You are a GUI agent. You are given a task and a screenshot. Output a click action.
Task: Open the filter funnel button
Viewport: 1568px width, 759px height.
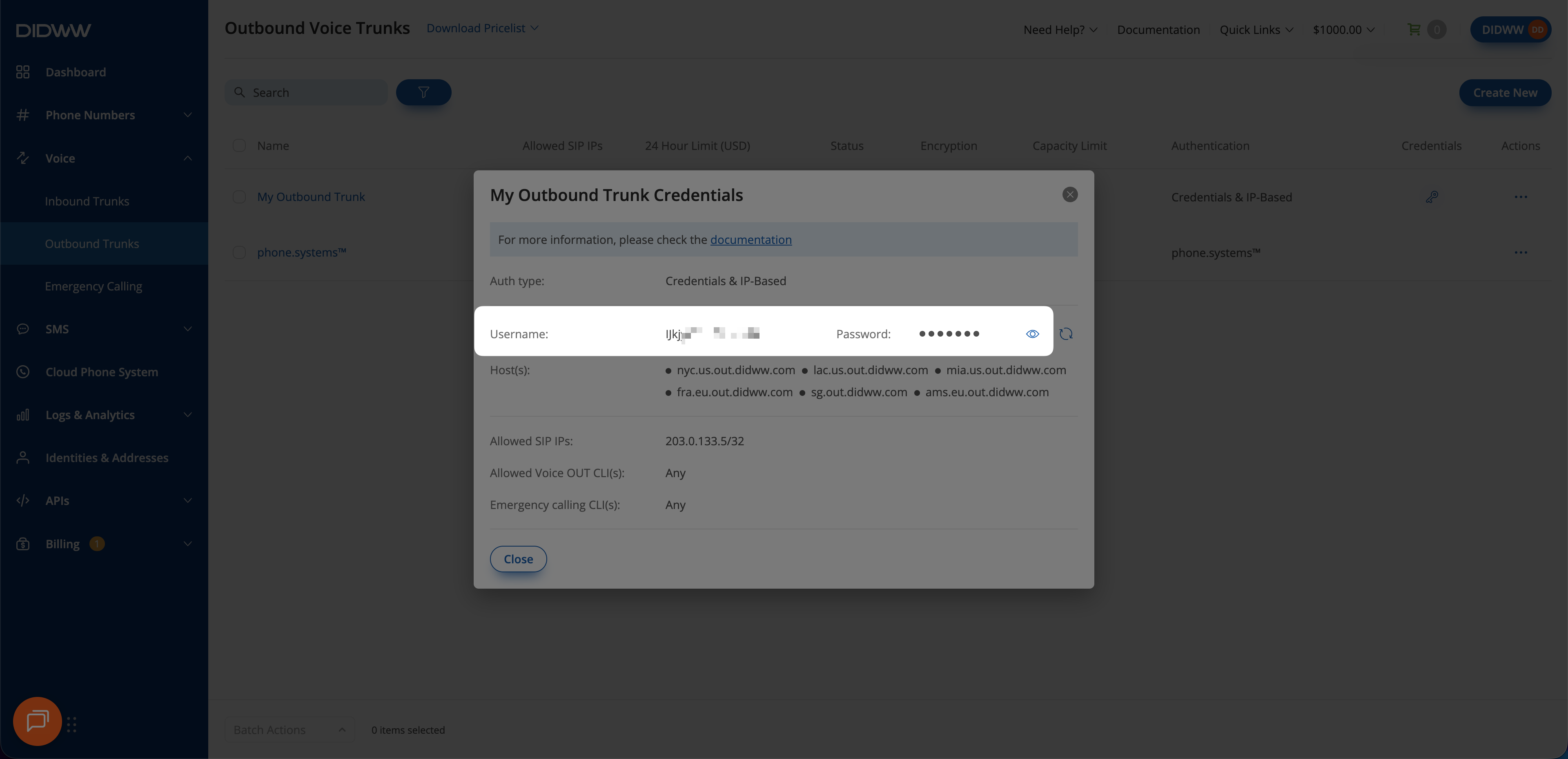[x=424, y=92]
